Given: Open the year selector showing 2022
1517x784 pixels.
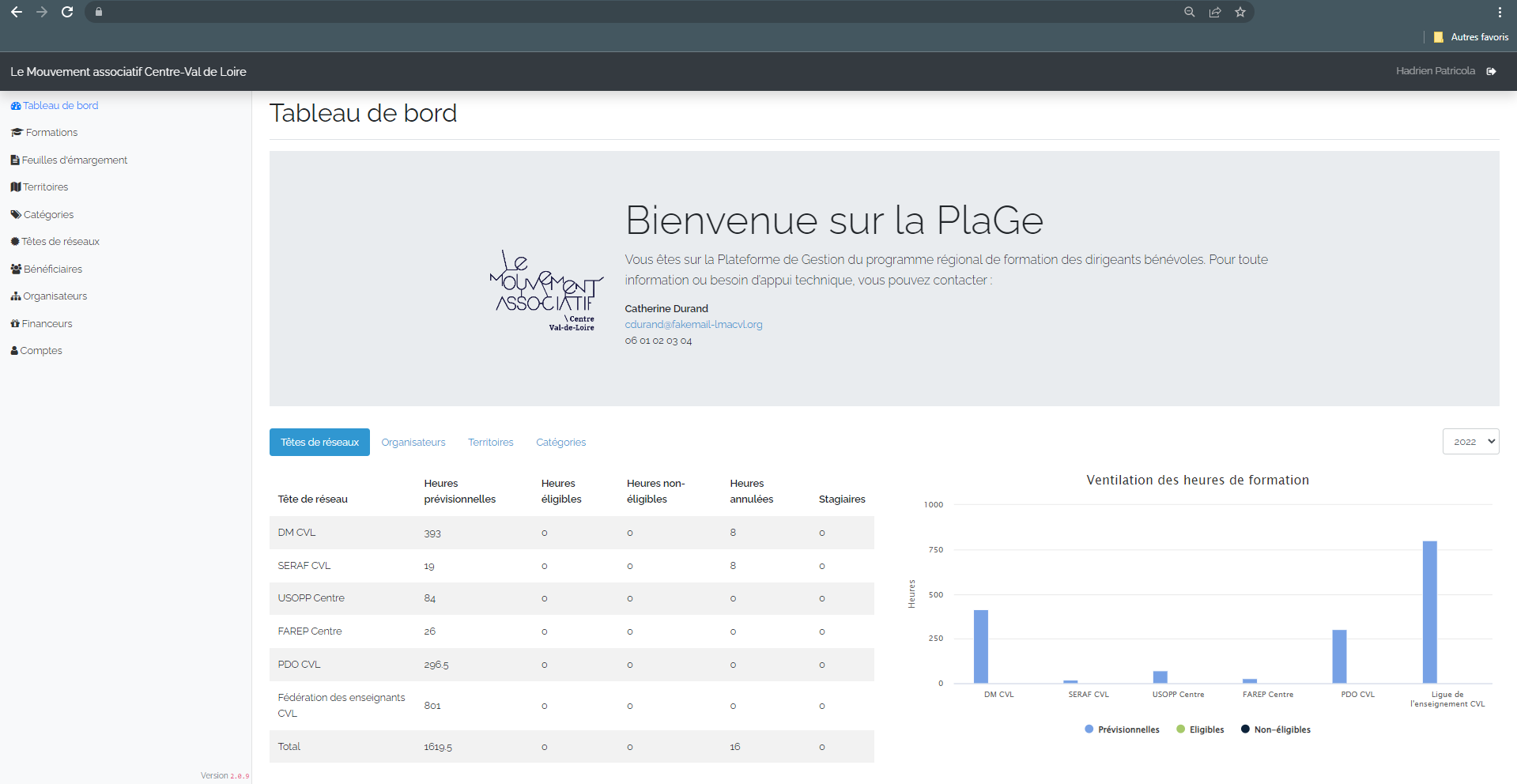Looking at the screenshot, I should tap(1470, 441).
